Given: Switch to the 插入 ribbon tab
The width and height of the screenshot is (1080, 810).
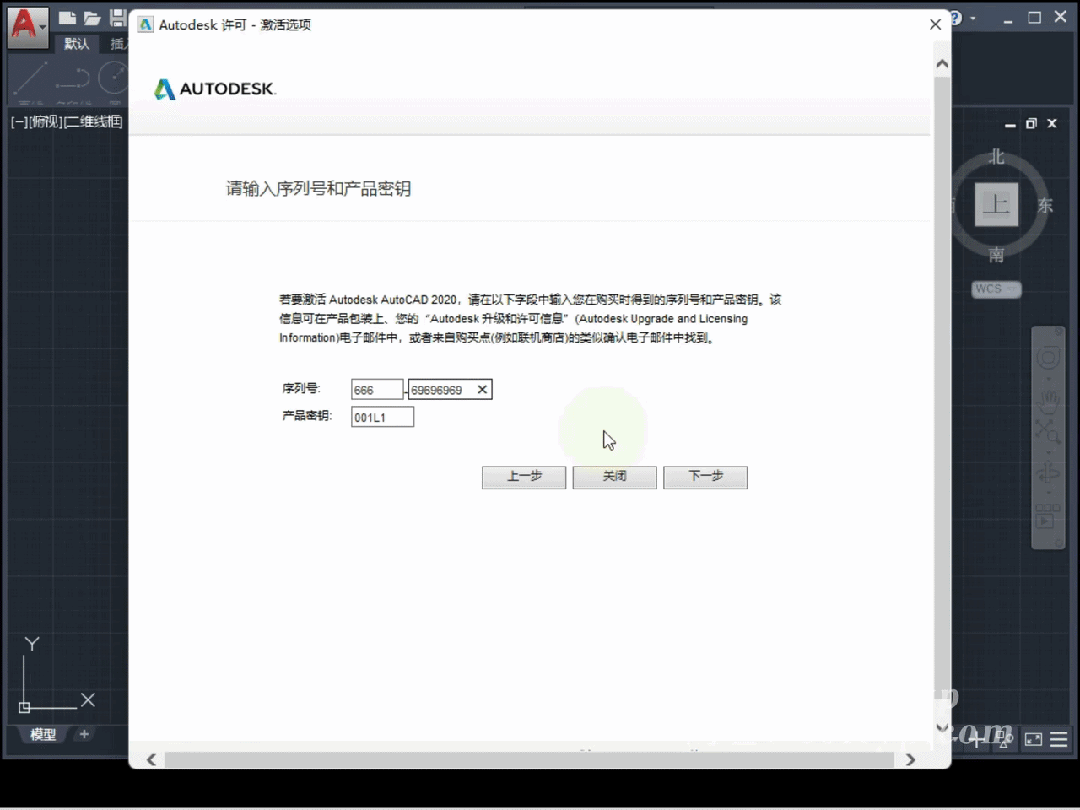Looking at the screenshot, I should [x=118, y=44].
